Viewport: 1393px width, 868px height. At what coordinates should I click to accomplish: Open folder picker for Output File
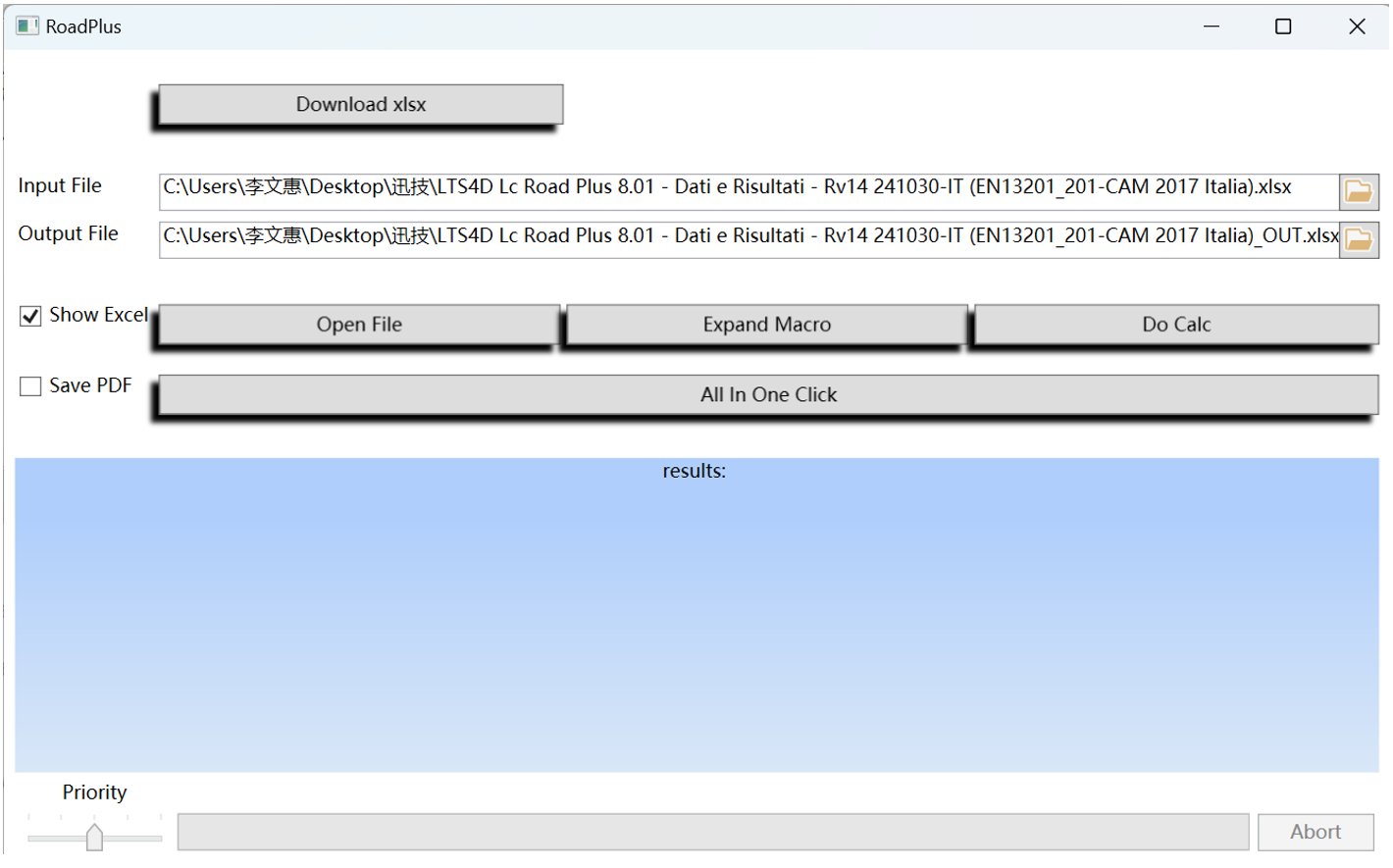1358,239
